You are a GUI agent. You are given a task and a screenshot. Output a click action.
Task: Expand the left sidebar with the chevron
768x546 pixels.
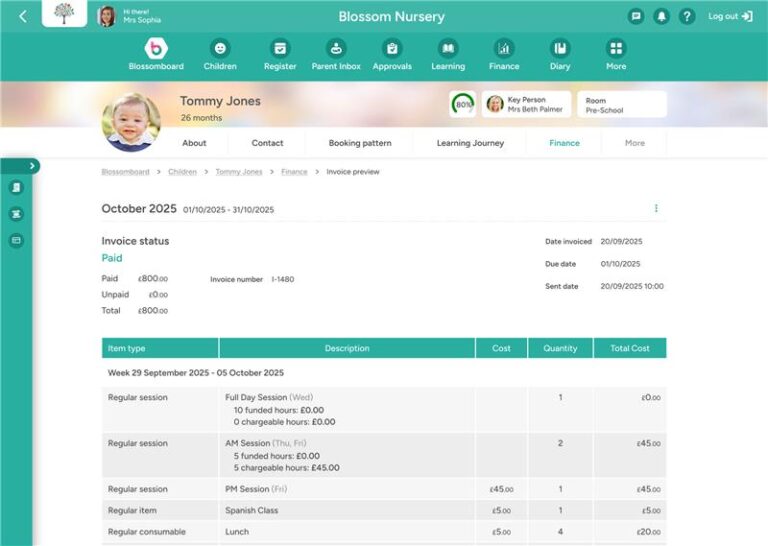click(x=31, y=166)
